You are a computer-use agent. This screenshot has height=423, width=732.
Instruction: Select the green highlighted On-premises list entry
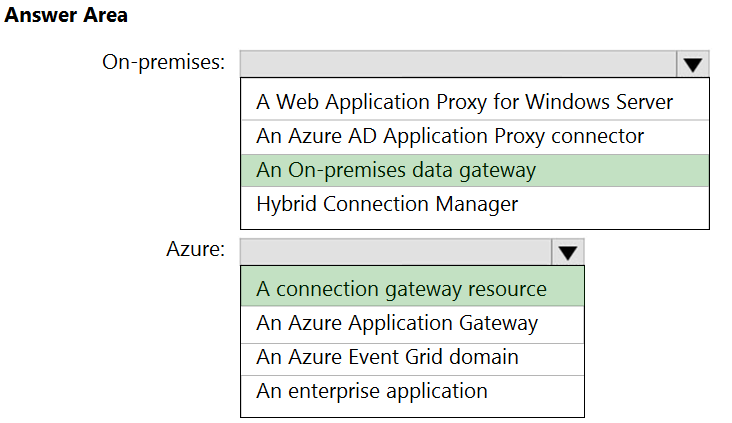tap(475, 170)
